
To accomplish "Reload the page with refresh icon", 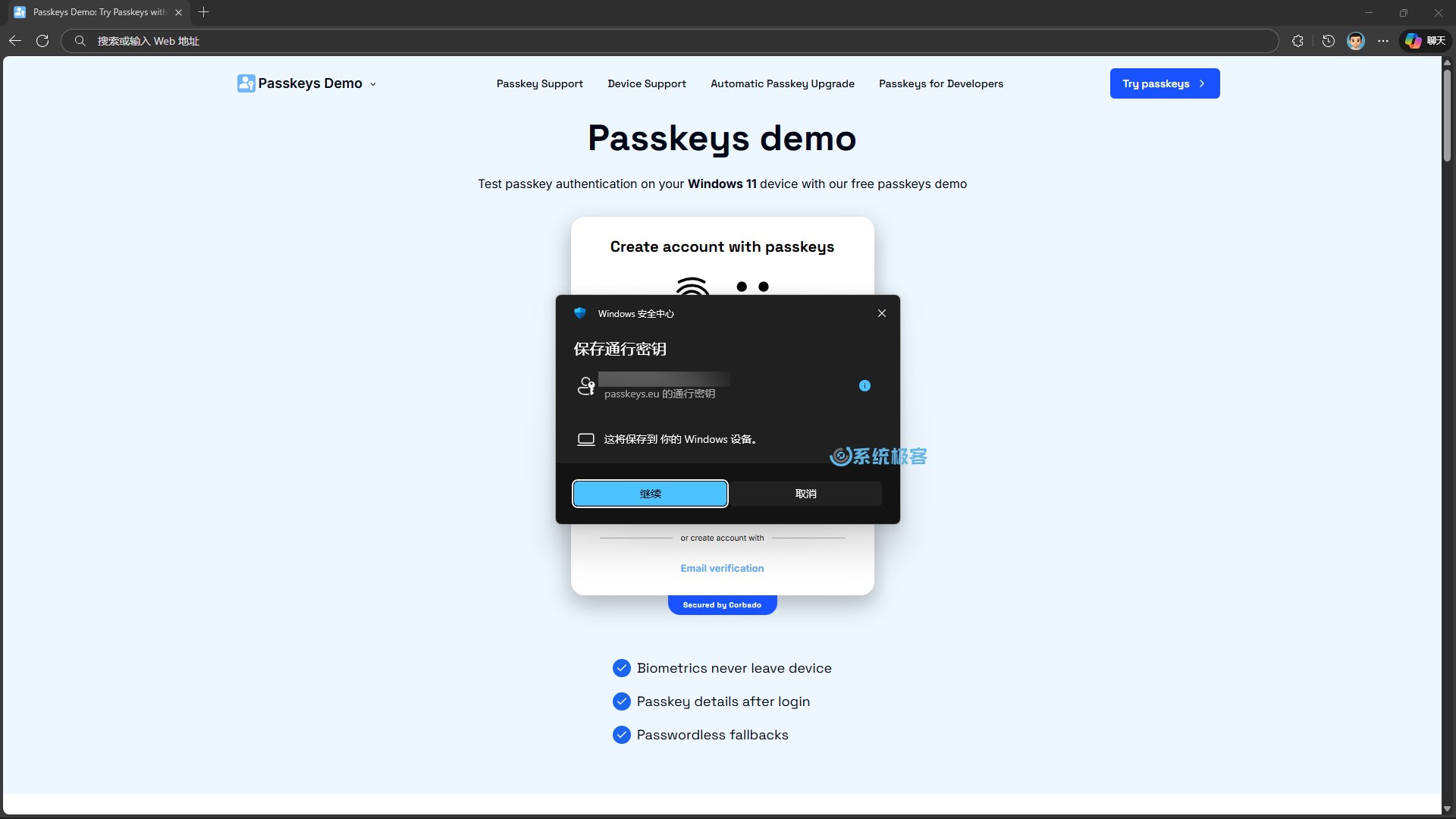I will pos(42,41).
